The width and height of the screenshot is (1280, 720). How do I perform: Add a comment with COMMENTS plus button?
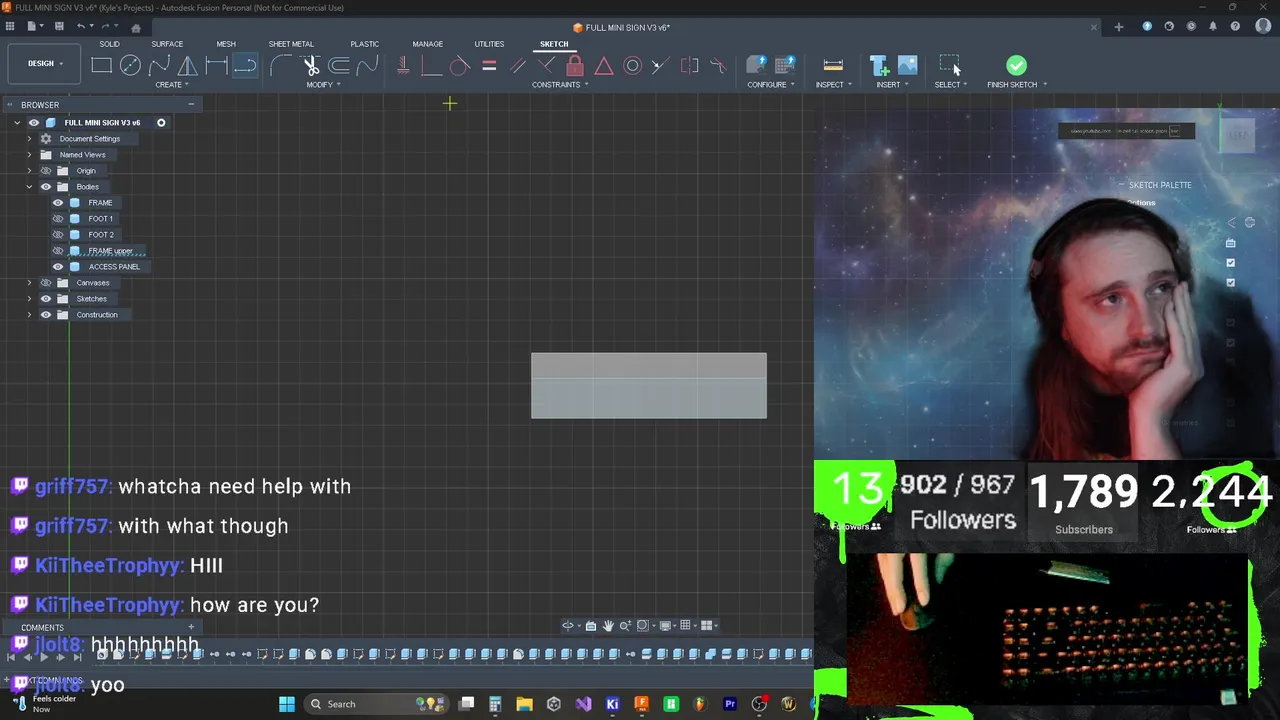[x=191, y=627]
